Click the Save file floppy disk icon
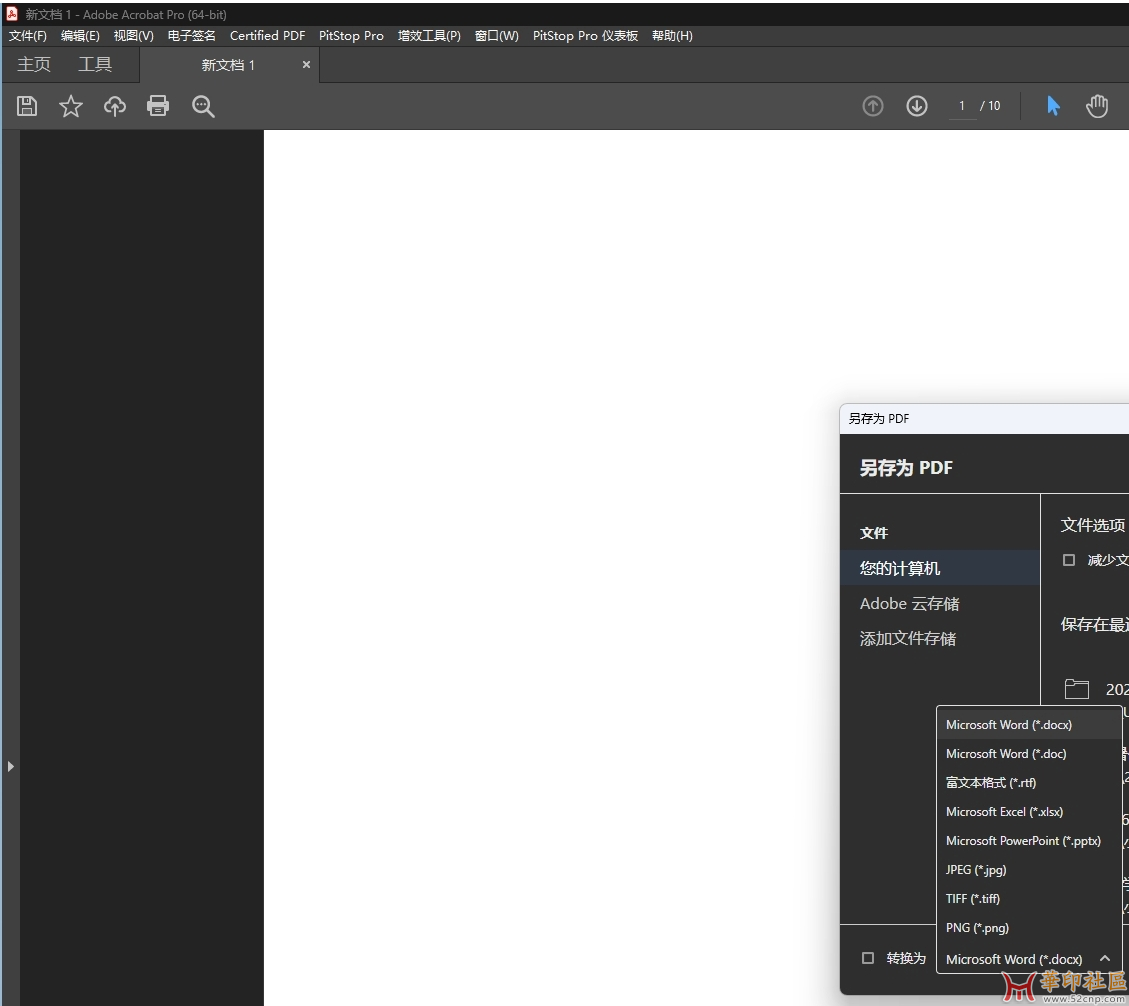The image size is (1129, 1006). point(27,106)
